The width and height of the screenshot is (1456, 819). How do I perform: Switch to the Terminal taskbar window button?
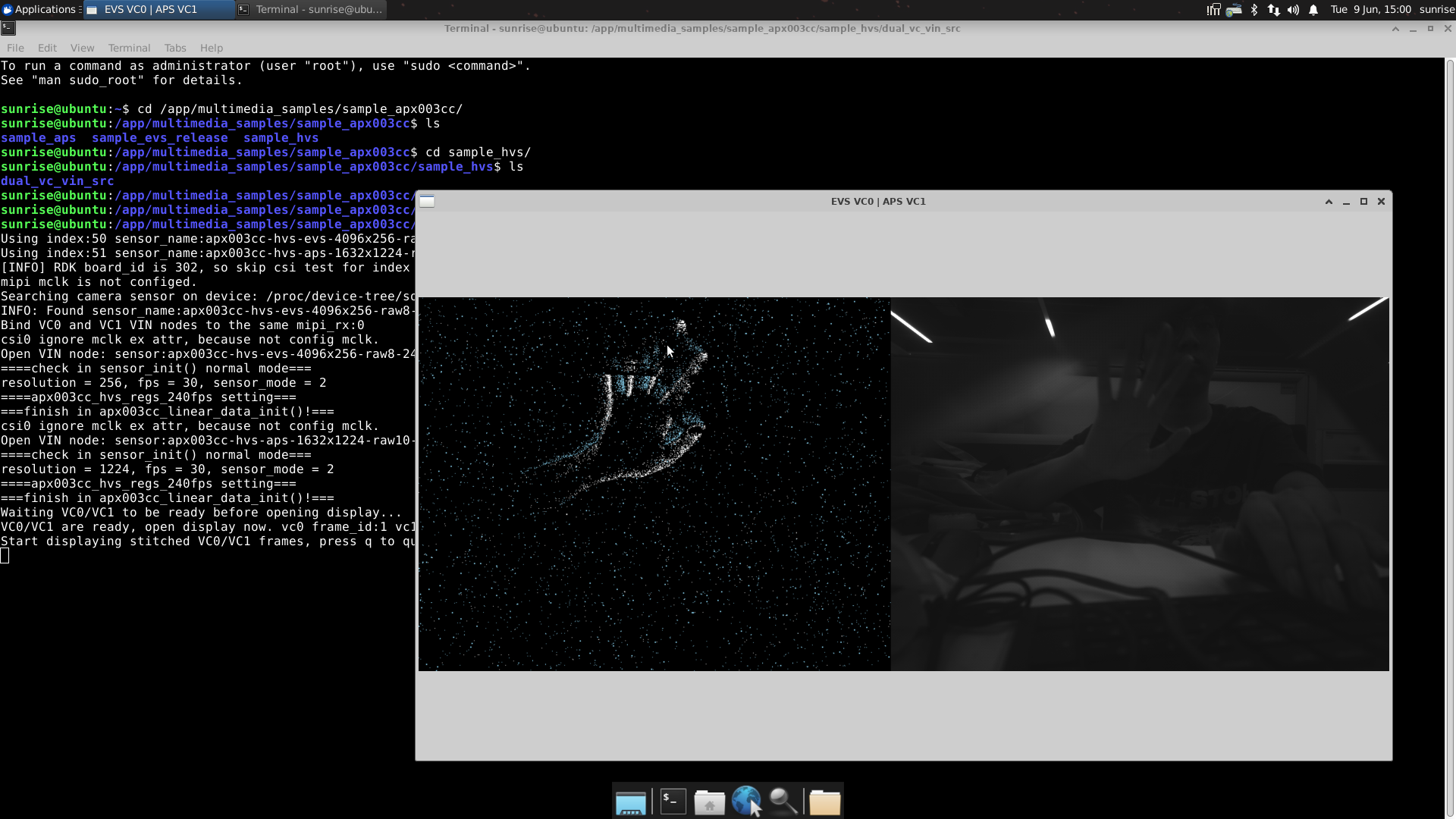[x=311, y=9]
